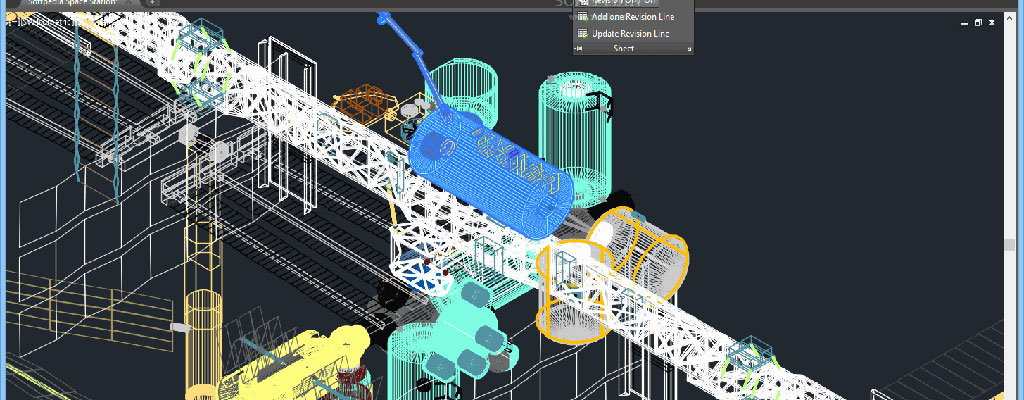Open the viewport controls [-] menu

[x=14, y=21]
